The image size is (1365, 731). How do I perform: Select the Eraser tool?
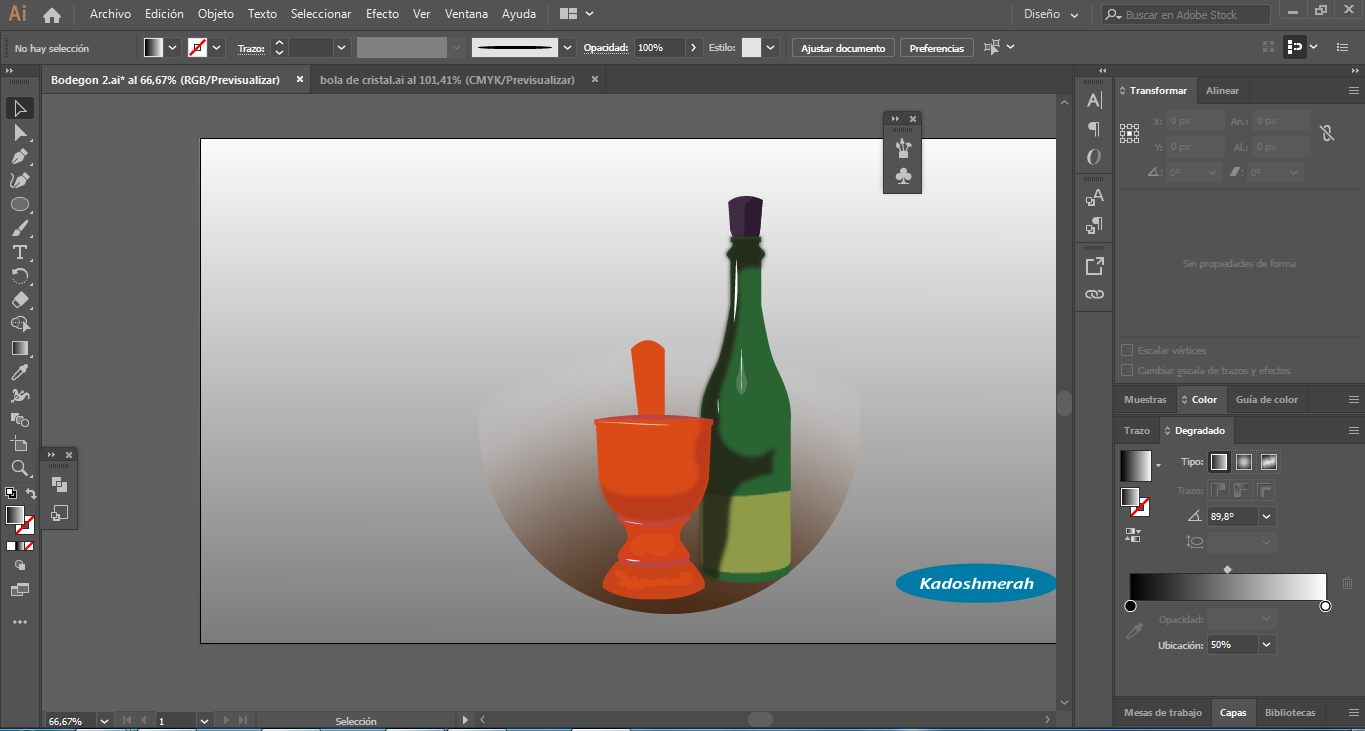point(20,300)
